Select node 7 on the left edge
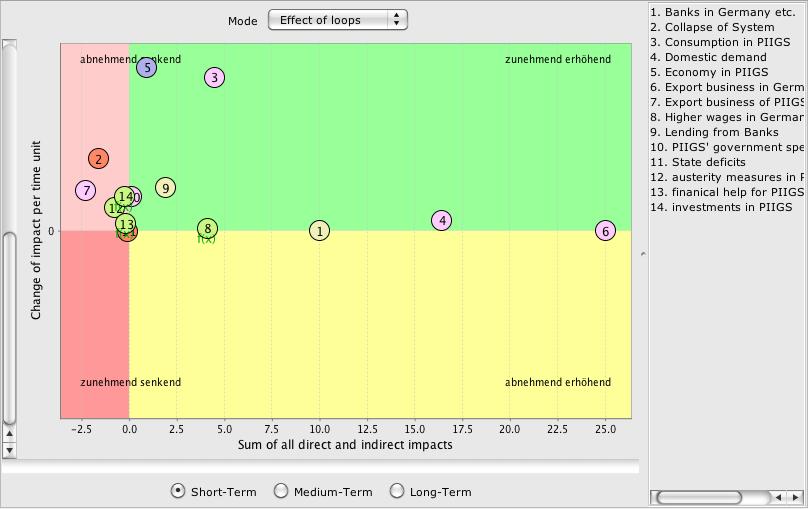 click(86, 191)
